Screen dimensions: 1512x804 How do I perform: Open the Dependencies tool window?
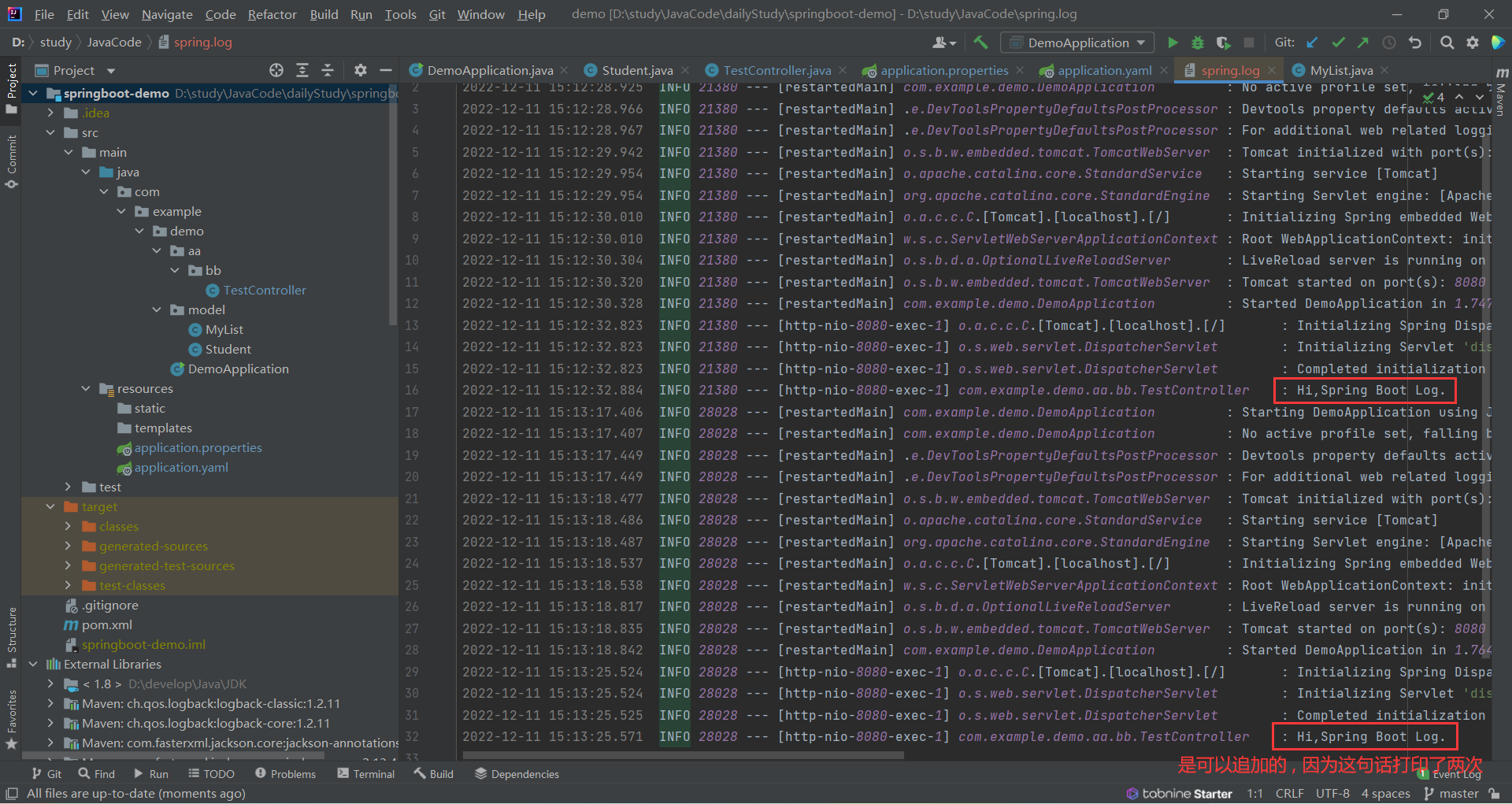coord(517,774)
